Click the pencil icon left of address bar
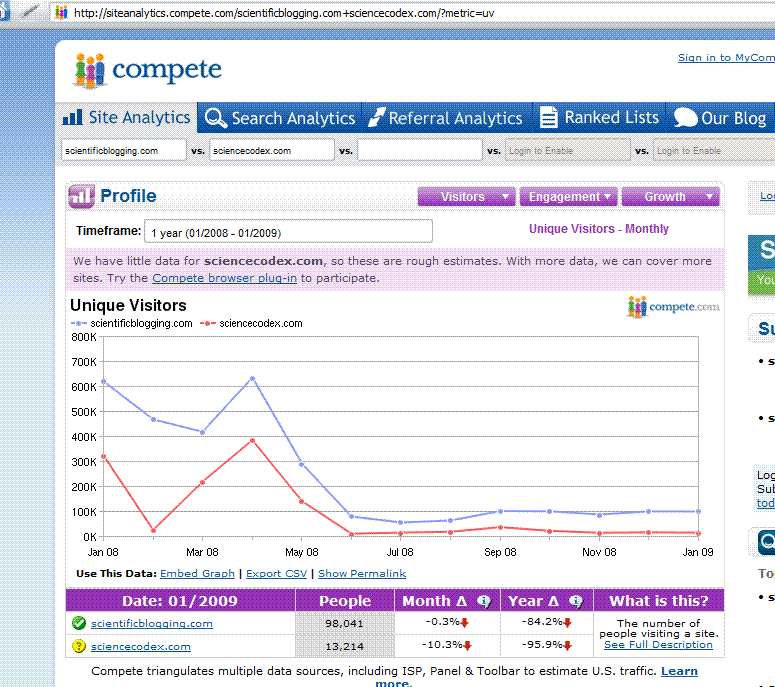Viewport: 775px width, 687px height. coord(30,10)
